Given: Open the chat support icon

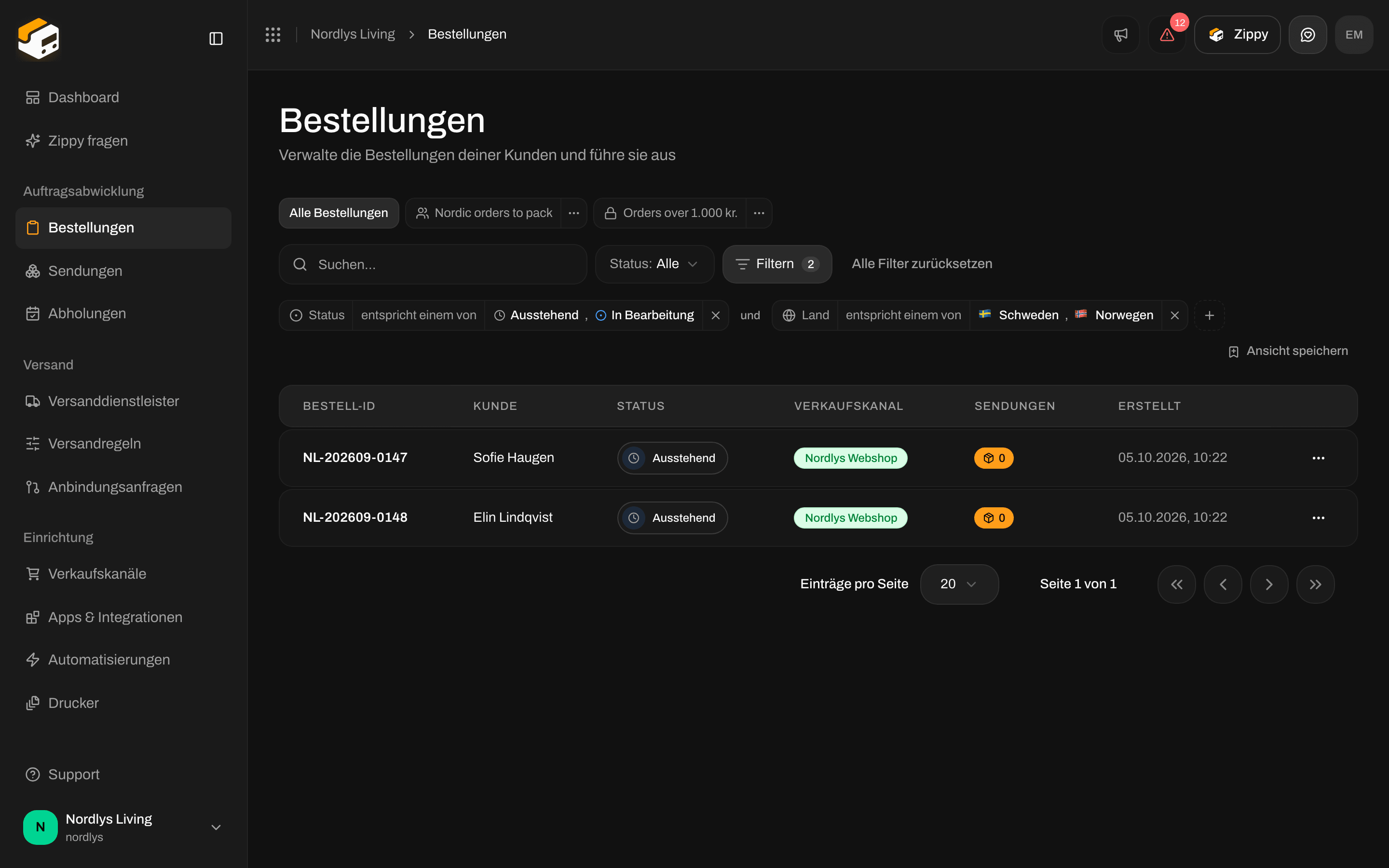Looking at the screenshot, I should tap(1307, 34).
